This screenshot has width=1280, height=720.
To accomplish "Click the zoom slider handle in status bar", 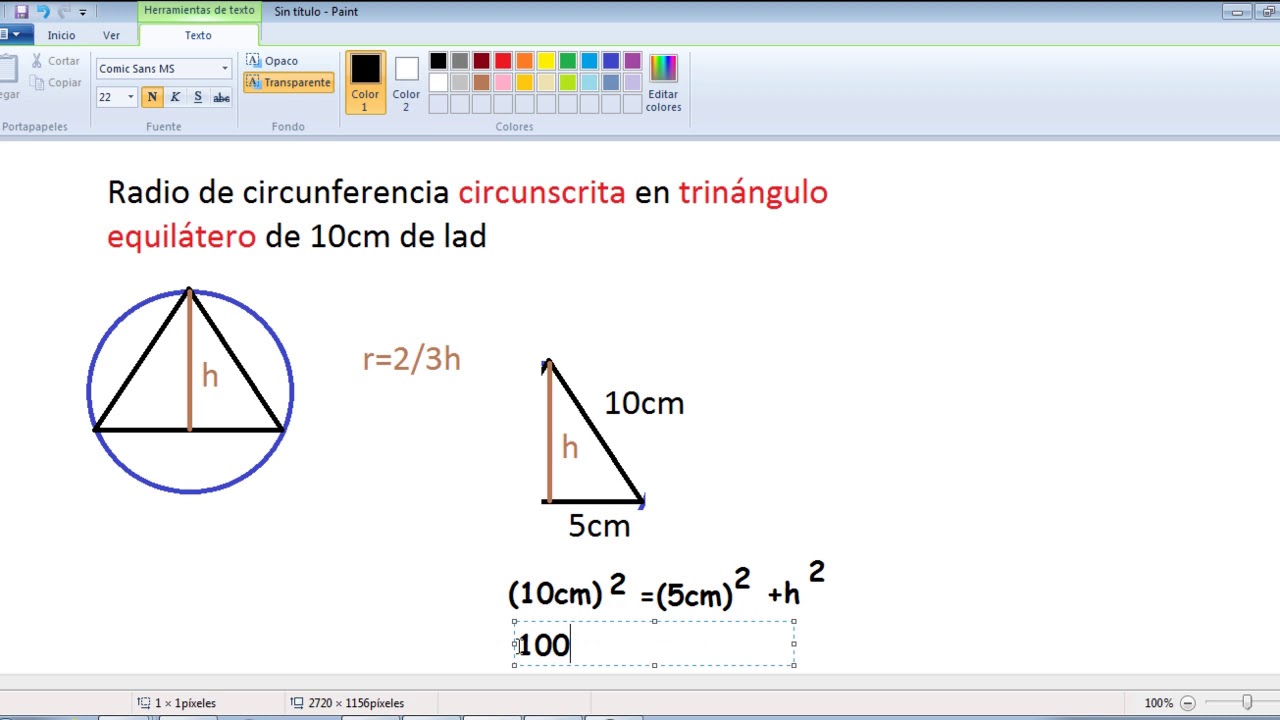I will coord(1247,703).
